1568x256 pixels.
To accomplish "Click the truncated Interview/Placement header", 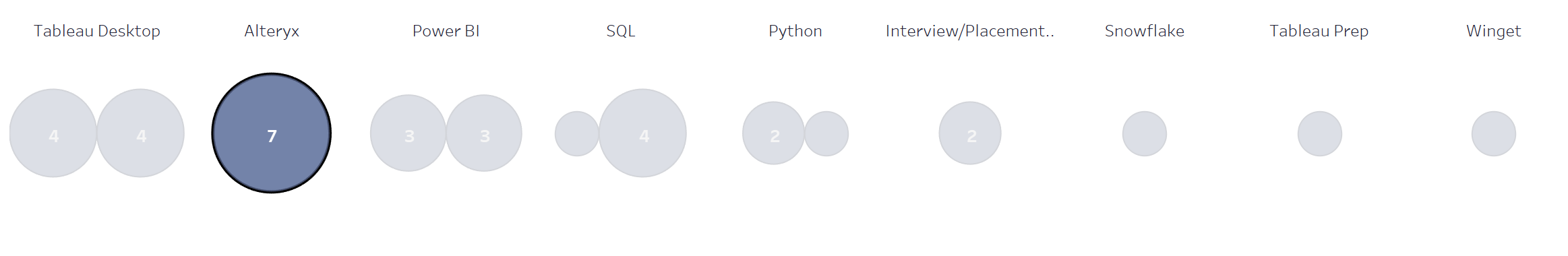I will (x=970, y=31).
